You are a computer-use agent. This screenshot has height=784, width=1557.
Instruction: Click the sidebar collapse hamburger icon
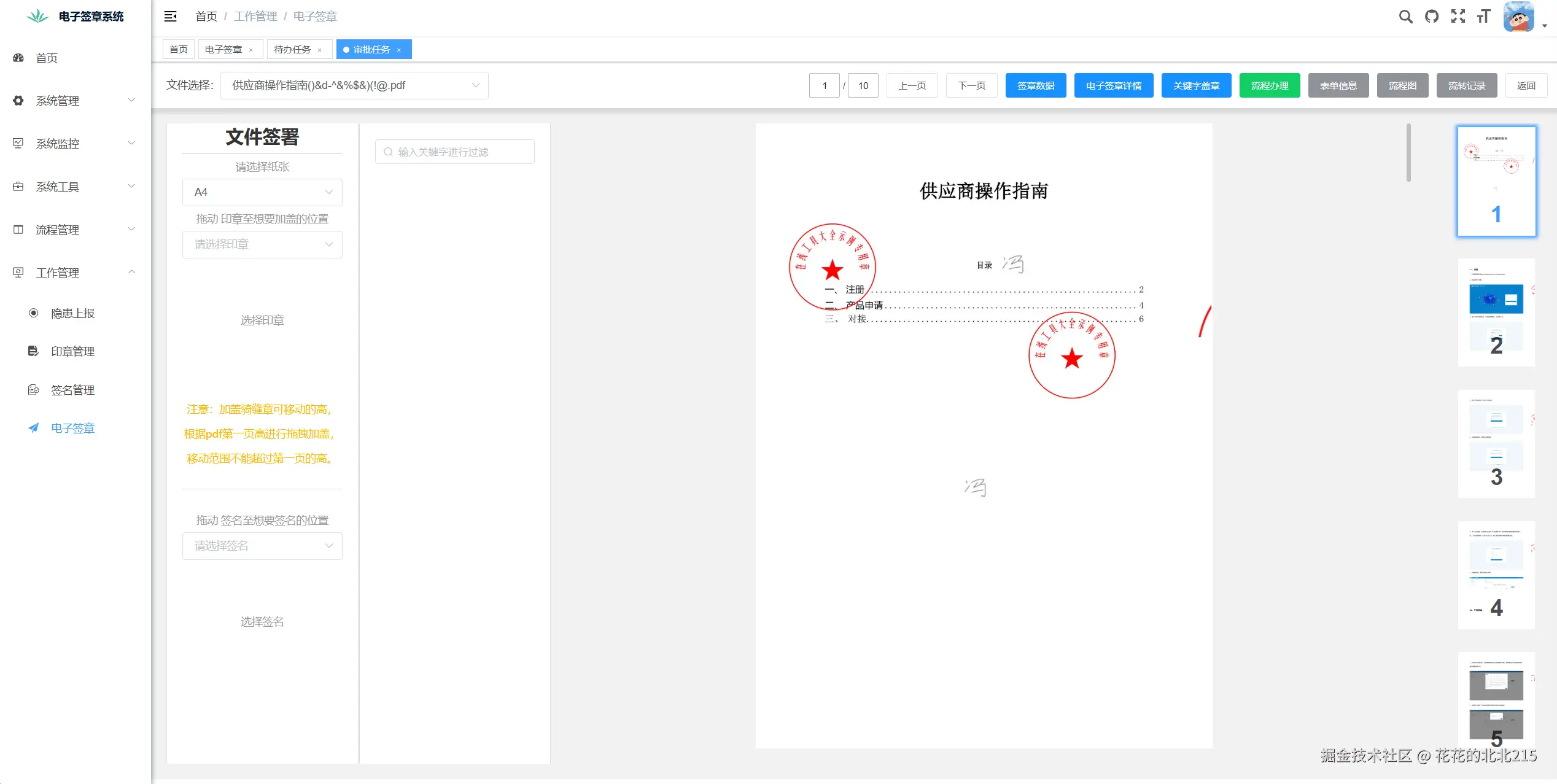pyautogui.click(x=171, y=17)
